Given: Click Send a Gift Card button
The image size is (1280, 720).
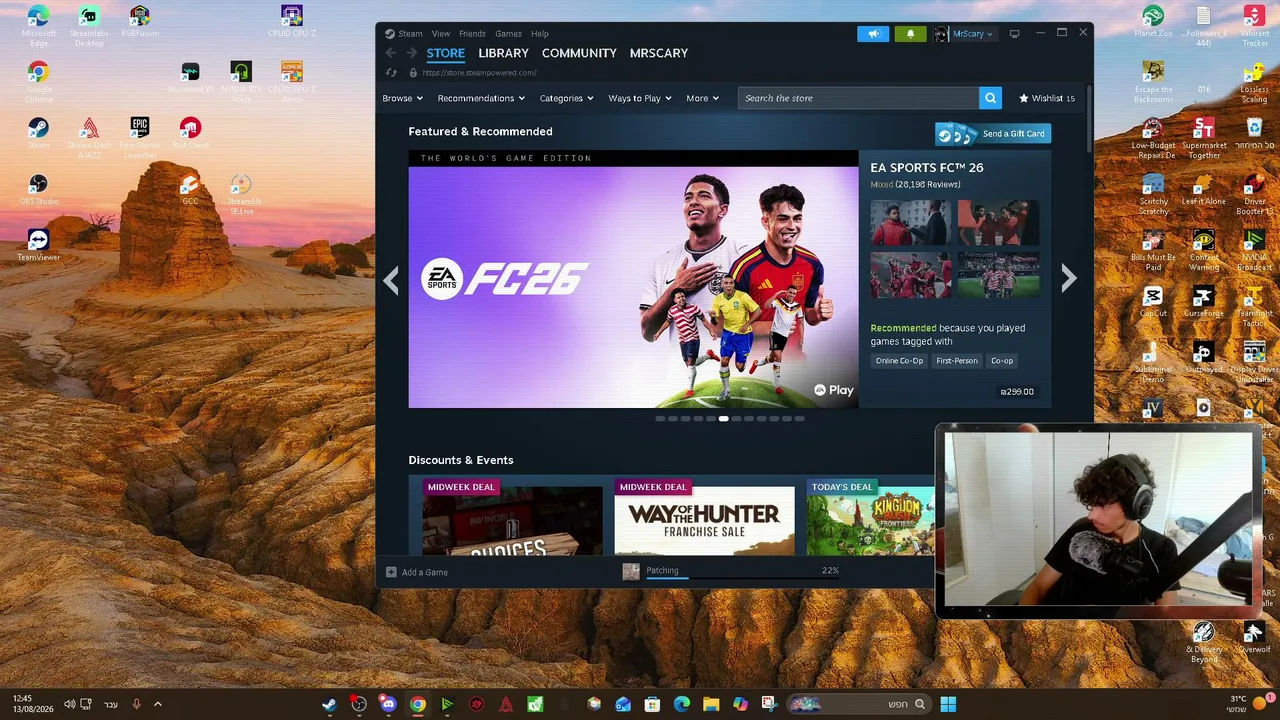Looking at the screenshot, I should pos(993,133).
